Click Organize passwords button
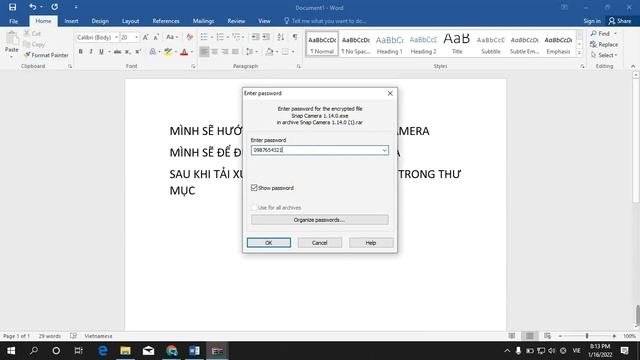The image size is (640, 360). (x=320, y=220)
